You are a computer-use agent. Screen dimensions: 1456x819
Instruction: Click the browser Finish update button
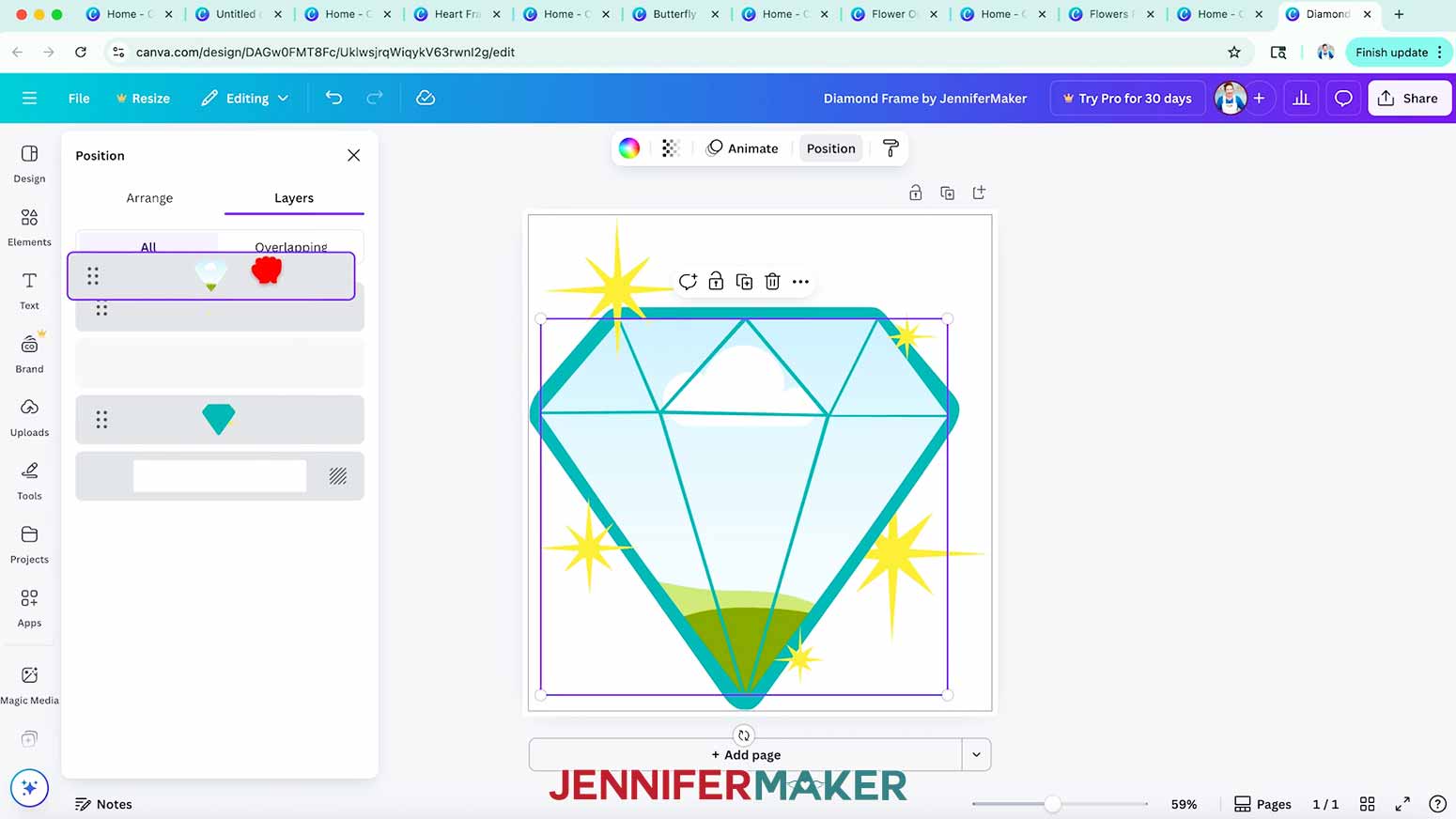tap(1399, 53)
